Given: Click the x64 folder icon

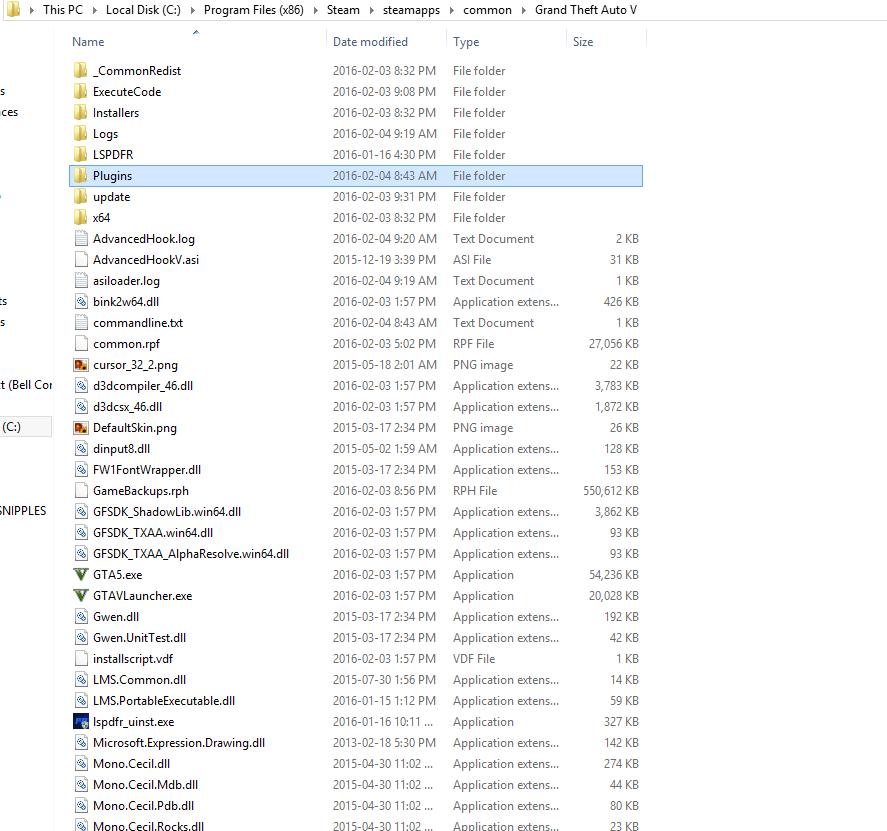Looking at the screenshot, I should tap(80, 218).
